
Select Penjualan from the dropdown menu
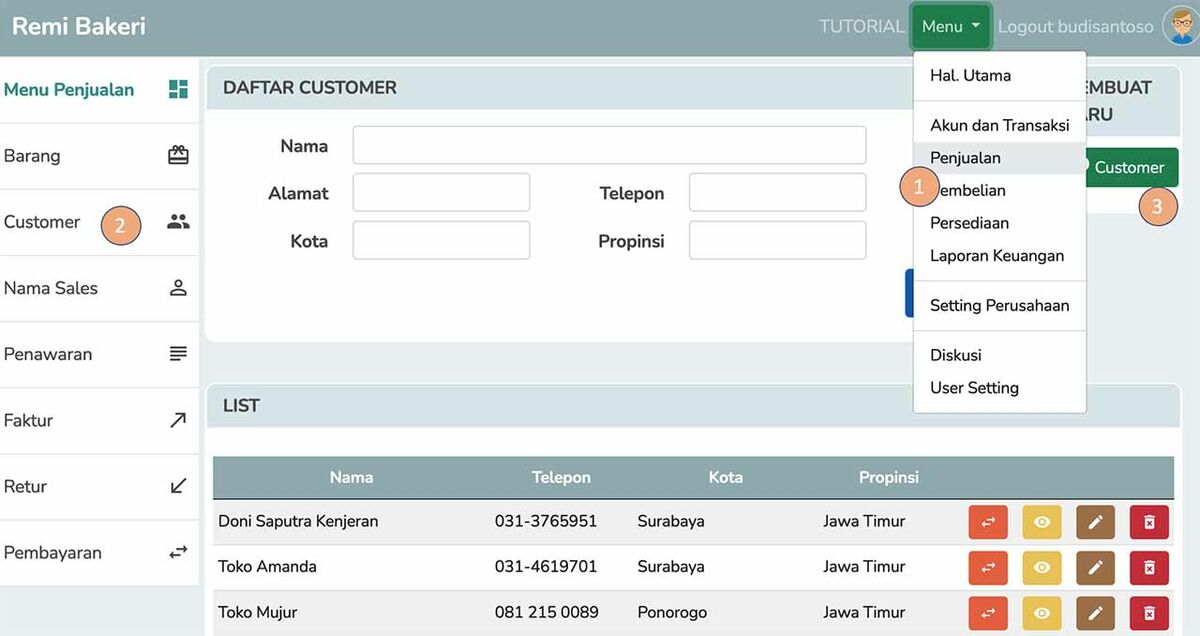(x=965, y=158)
